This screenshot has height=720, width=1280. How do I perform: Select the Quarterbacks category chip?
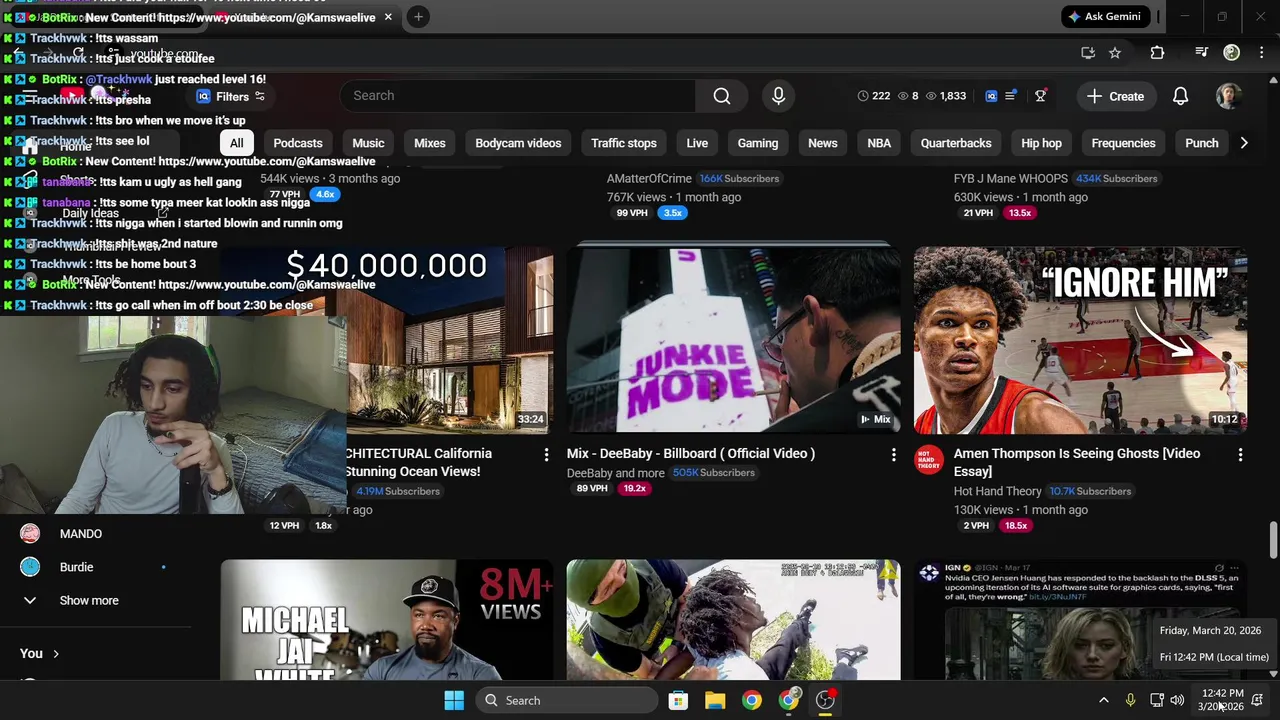956,143
